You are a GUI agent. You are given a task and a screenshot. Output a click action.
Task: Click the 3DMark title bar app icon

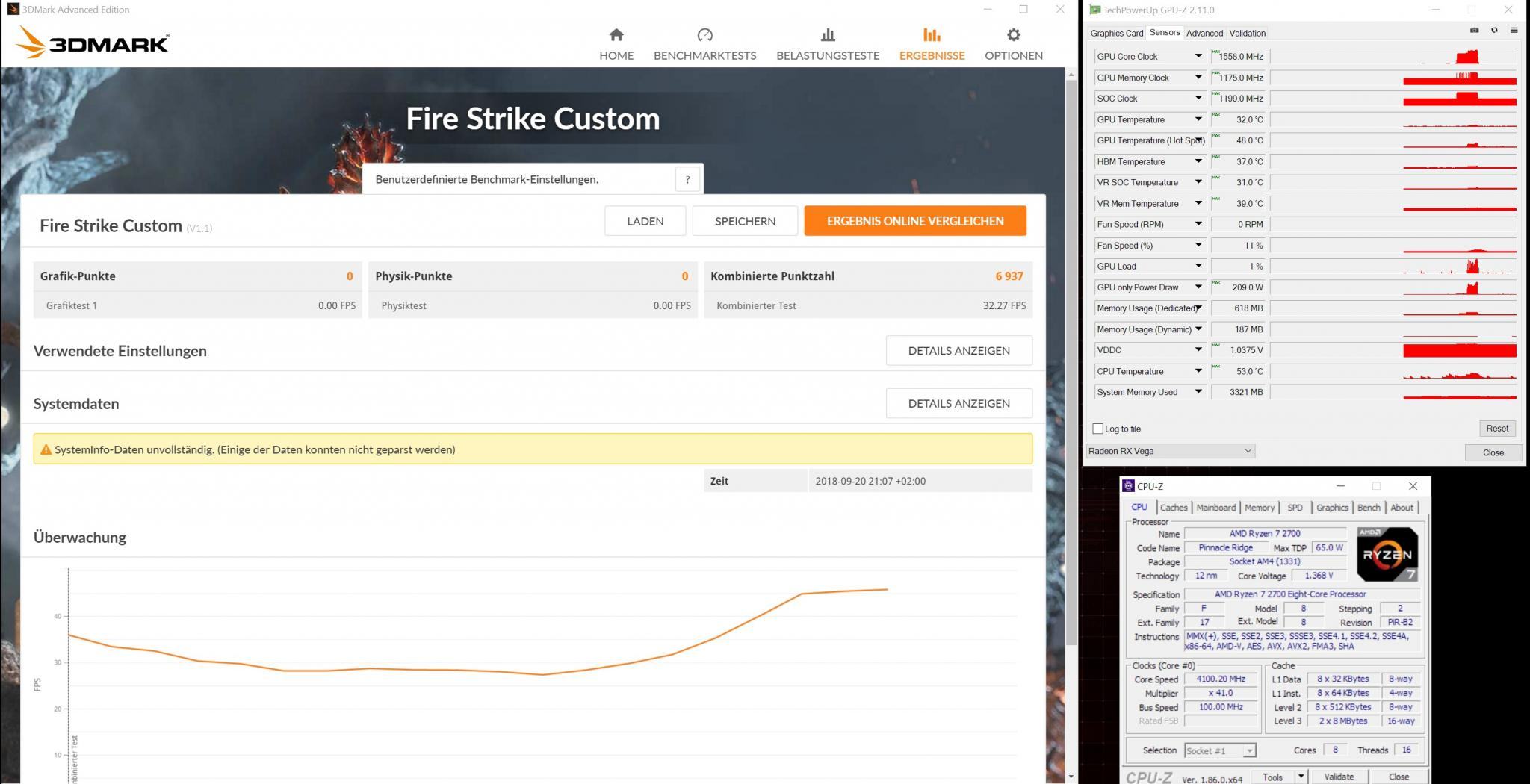(13, 9)
